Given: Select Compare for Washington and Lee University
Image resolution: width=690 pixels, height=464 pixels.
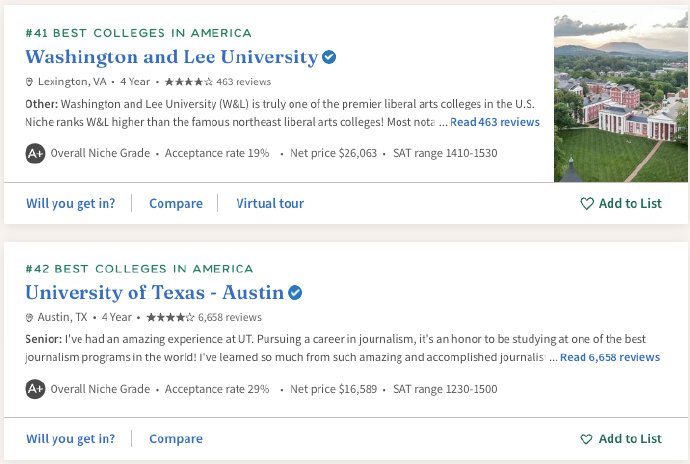Looking at the screenshot, I should tap(176, 203).
